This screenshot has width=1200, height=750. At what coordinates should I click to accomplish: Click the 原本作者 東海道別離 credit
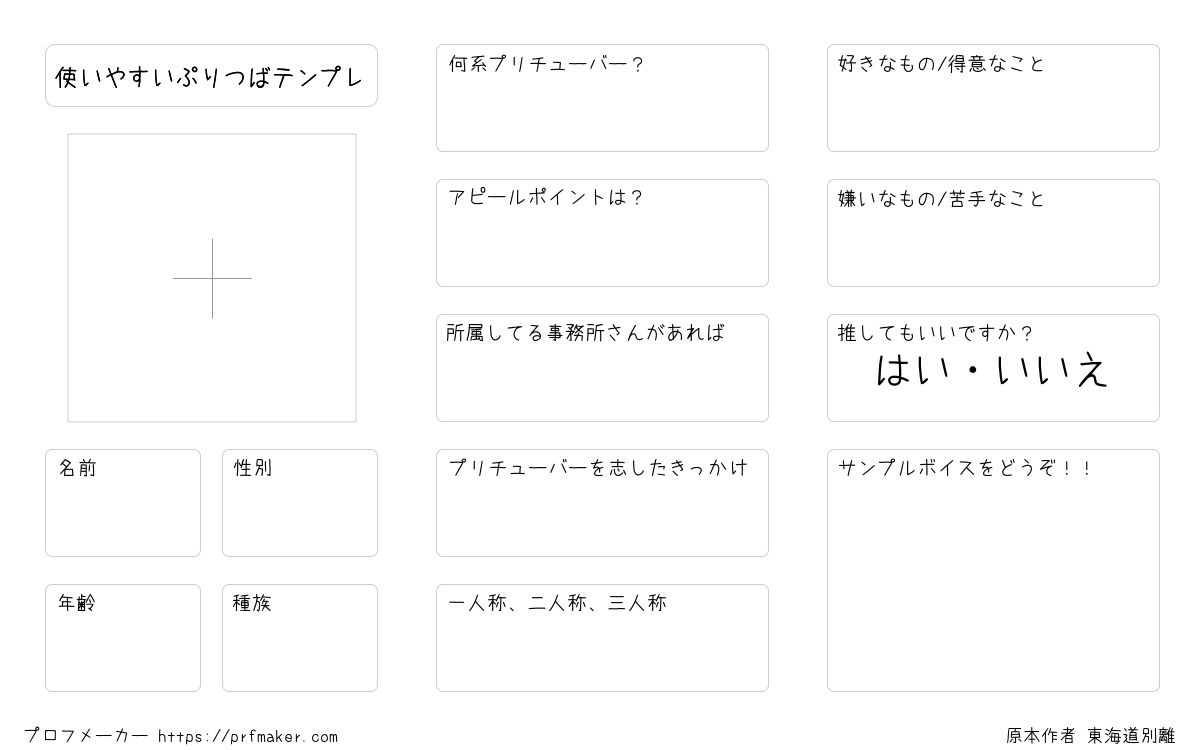coord(1090,736)
